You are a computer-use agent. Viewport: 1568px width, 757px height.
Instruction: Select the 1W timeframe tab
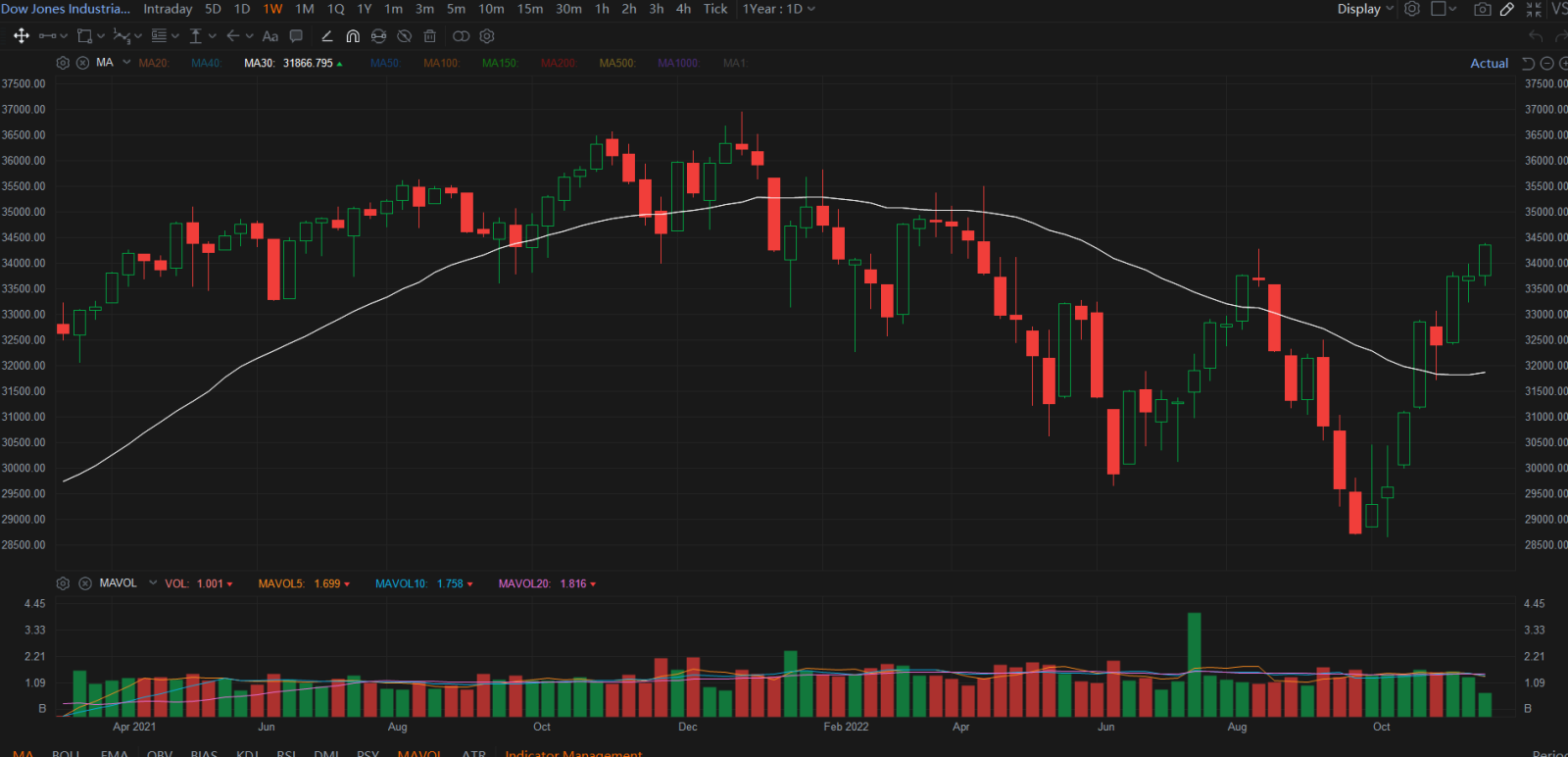[272, 9]
